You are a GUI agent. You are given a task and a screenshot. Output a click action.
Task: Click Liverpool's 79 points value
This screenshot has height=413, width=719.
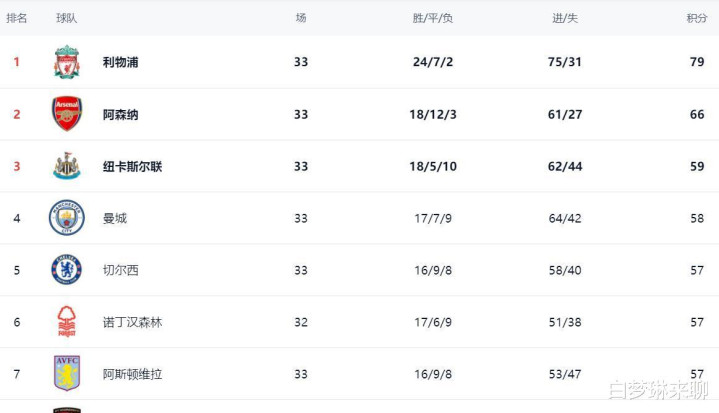697,62
